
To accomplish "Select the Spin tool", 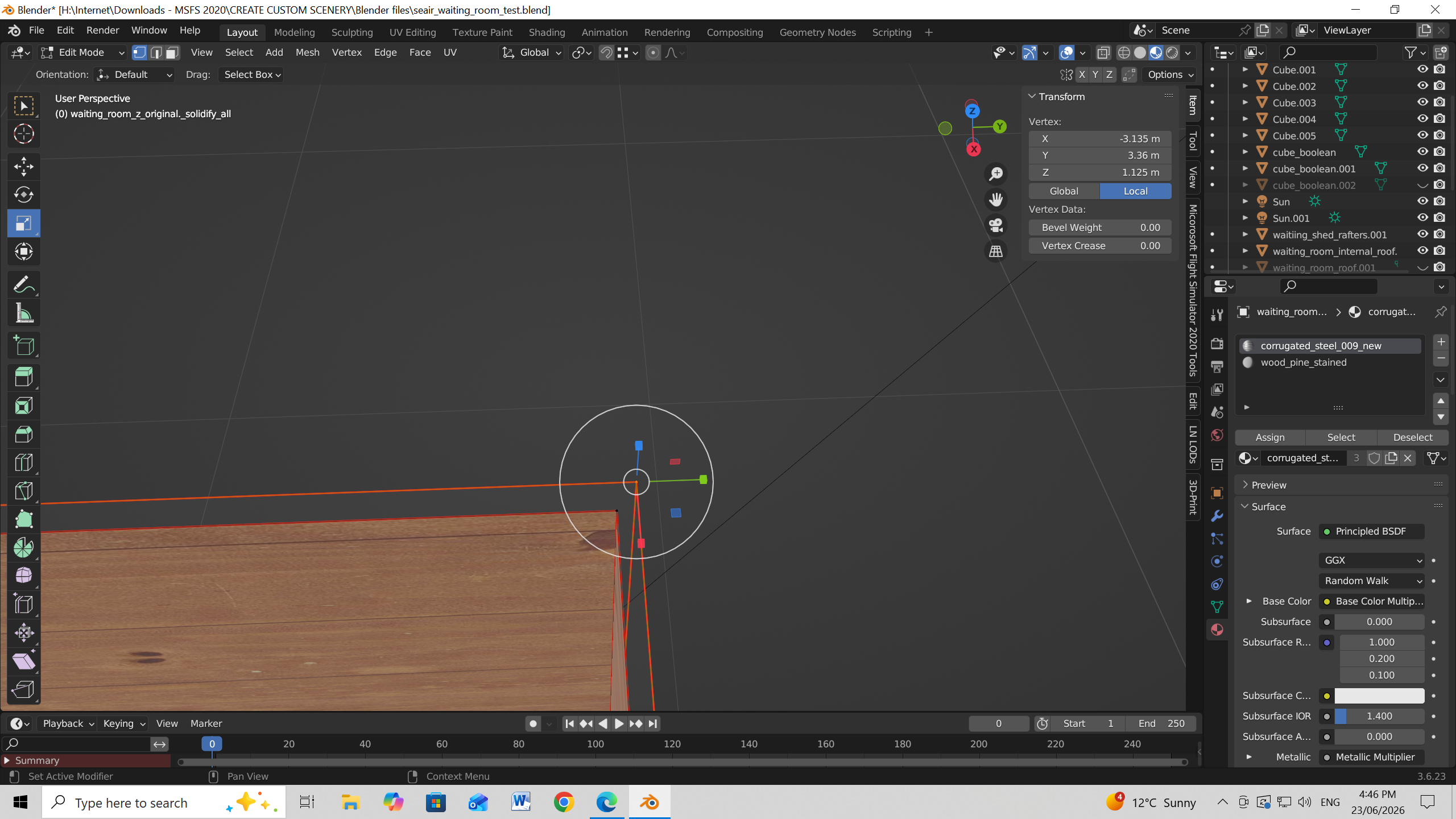I will (24, 548).
